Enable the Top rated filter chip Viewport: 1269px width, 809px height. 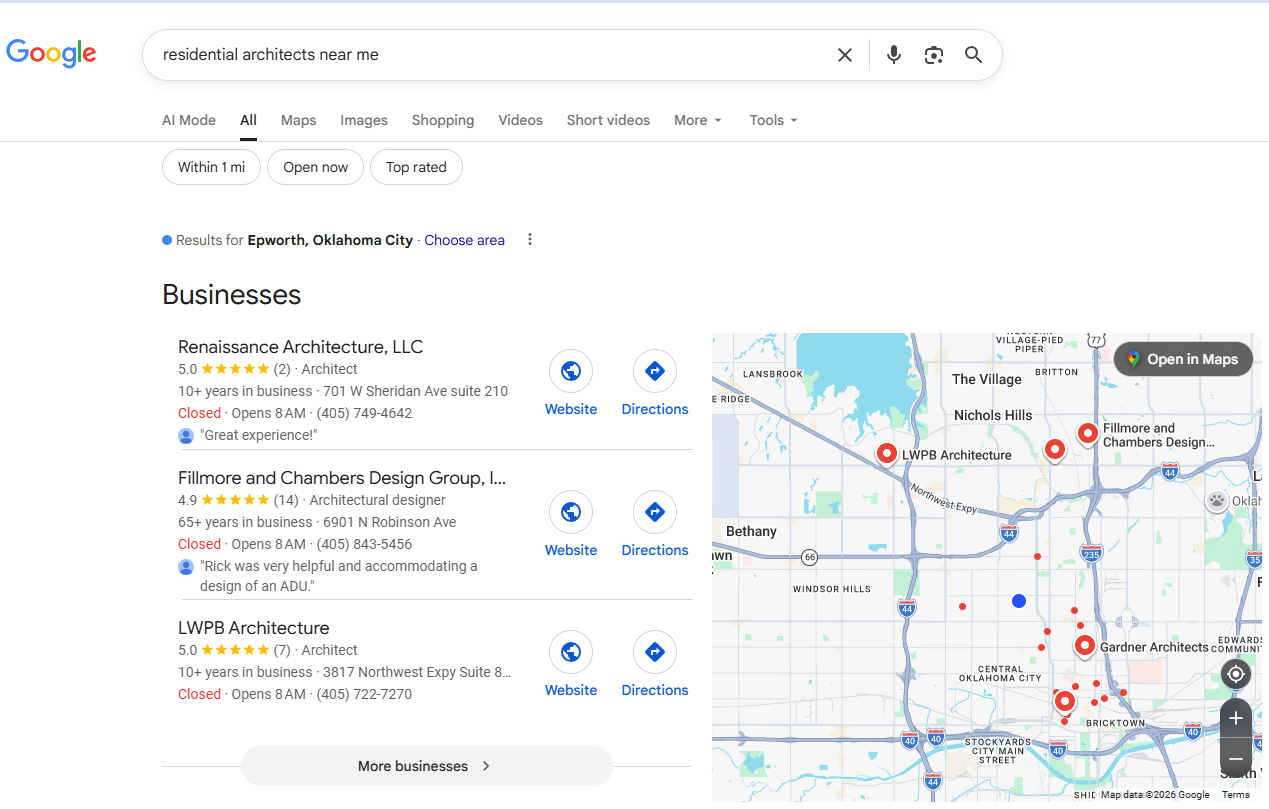(416, 167)
